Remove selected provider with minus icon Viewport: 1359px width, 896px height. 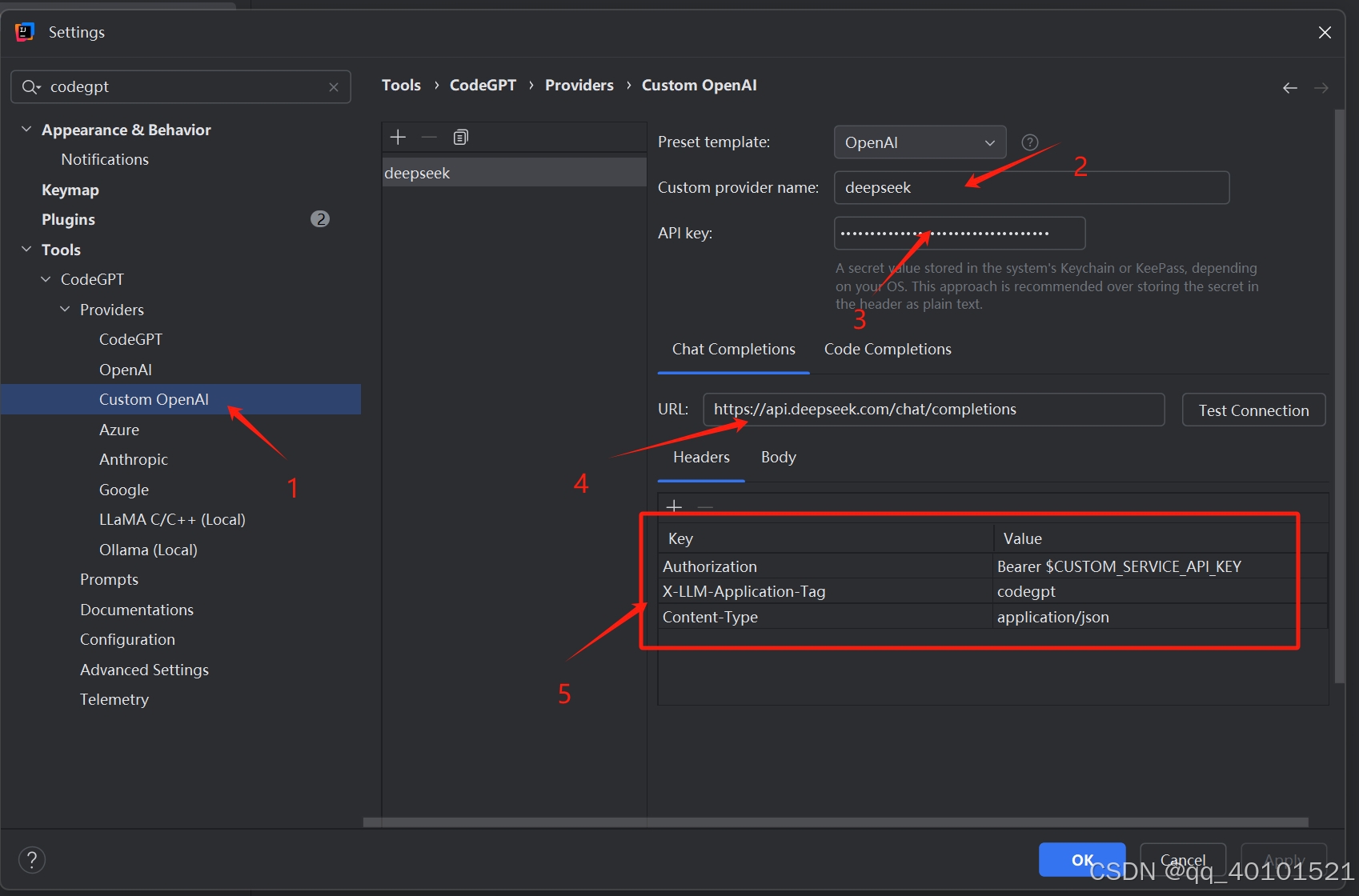click(x=429, y=138)
